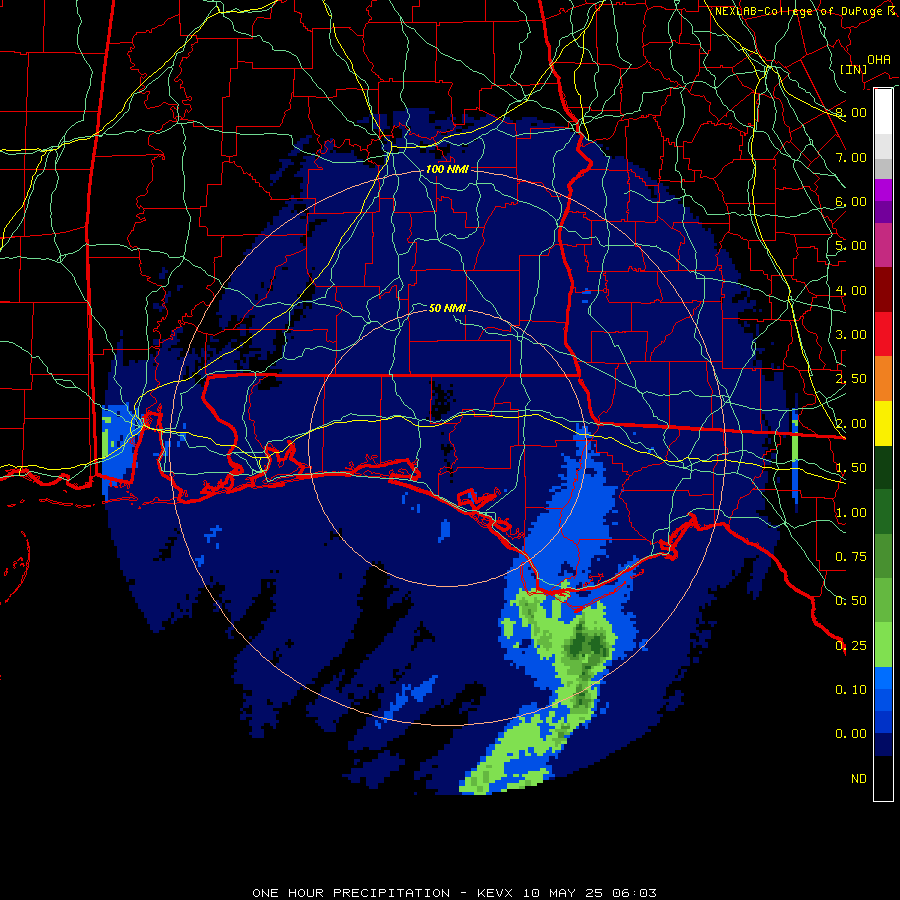Image resolution: width=900 pixels, height=900 pixels.
Task: Click the lime green swatch above 0.25
Action: point(883,645)
